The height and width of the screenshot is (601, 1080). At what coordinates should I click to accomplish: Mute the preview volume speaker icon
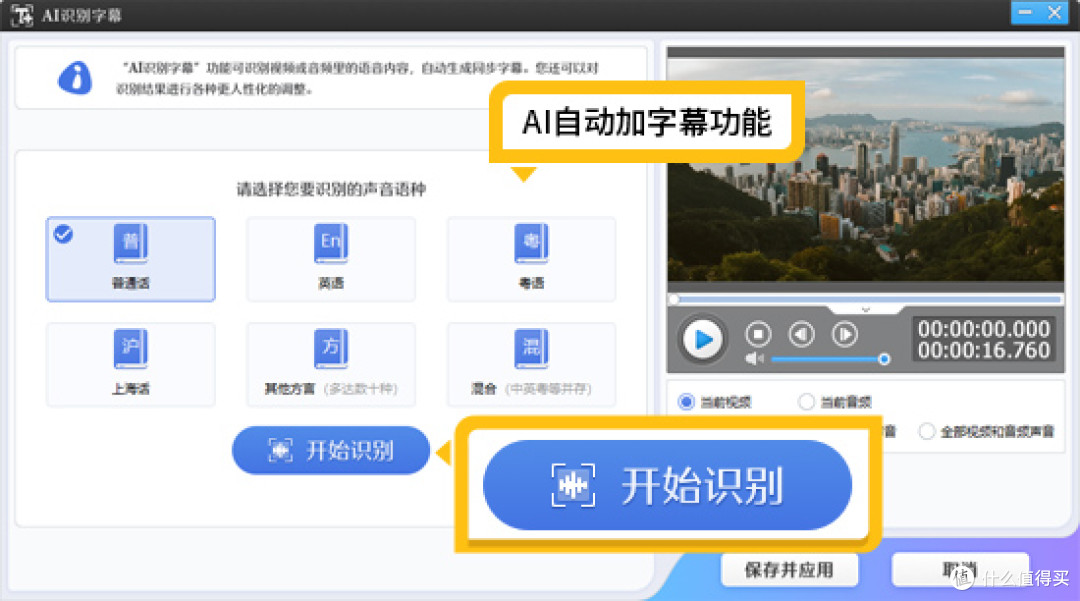[x=755, y=359]
